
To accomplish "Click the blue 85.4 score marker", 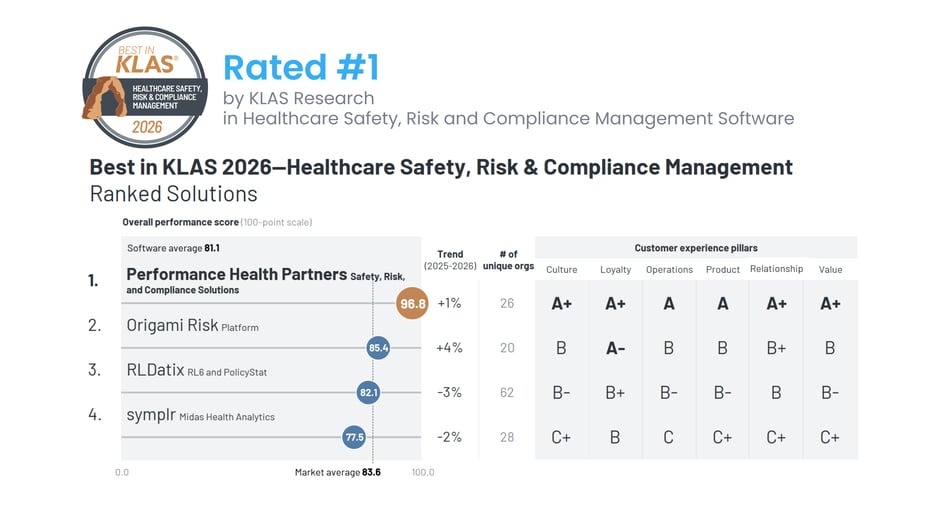I will click(x=378, y=348).
